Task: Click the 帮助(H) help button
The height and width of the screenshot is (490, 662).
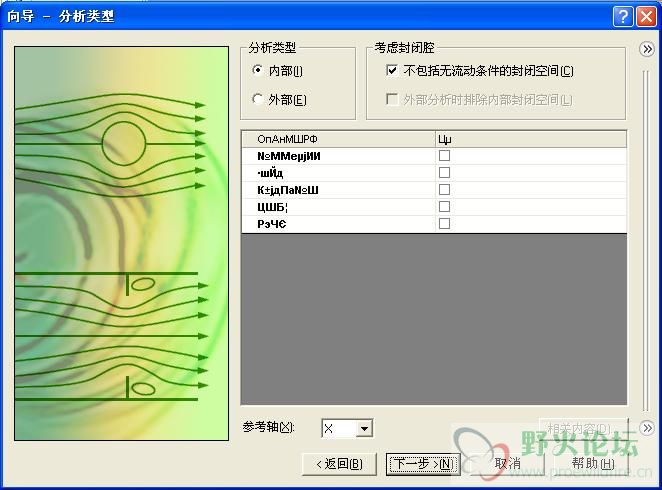Action: [x=593, y=463]
